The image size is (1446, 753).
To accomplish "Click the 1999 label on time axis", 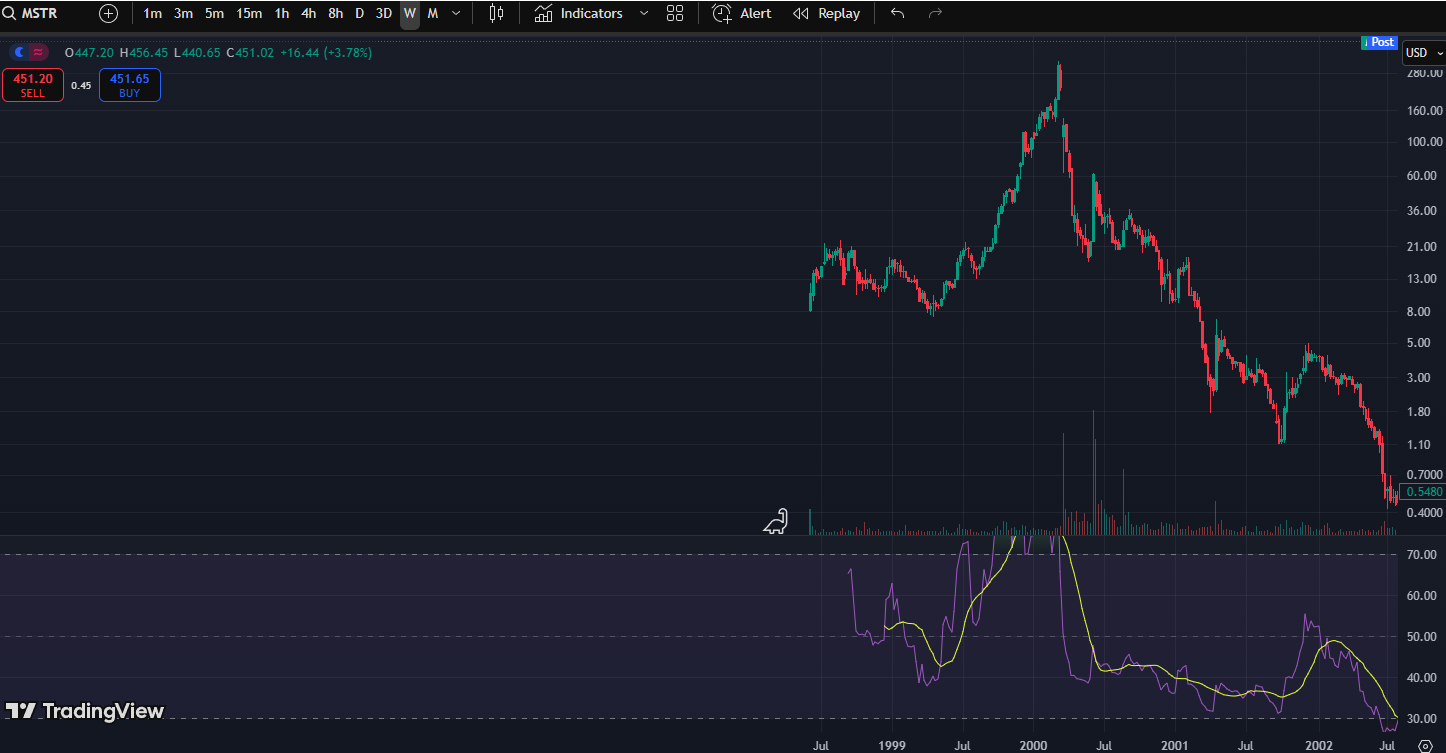I will [892, 745].
